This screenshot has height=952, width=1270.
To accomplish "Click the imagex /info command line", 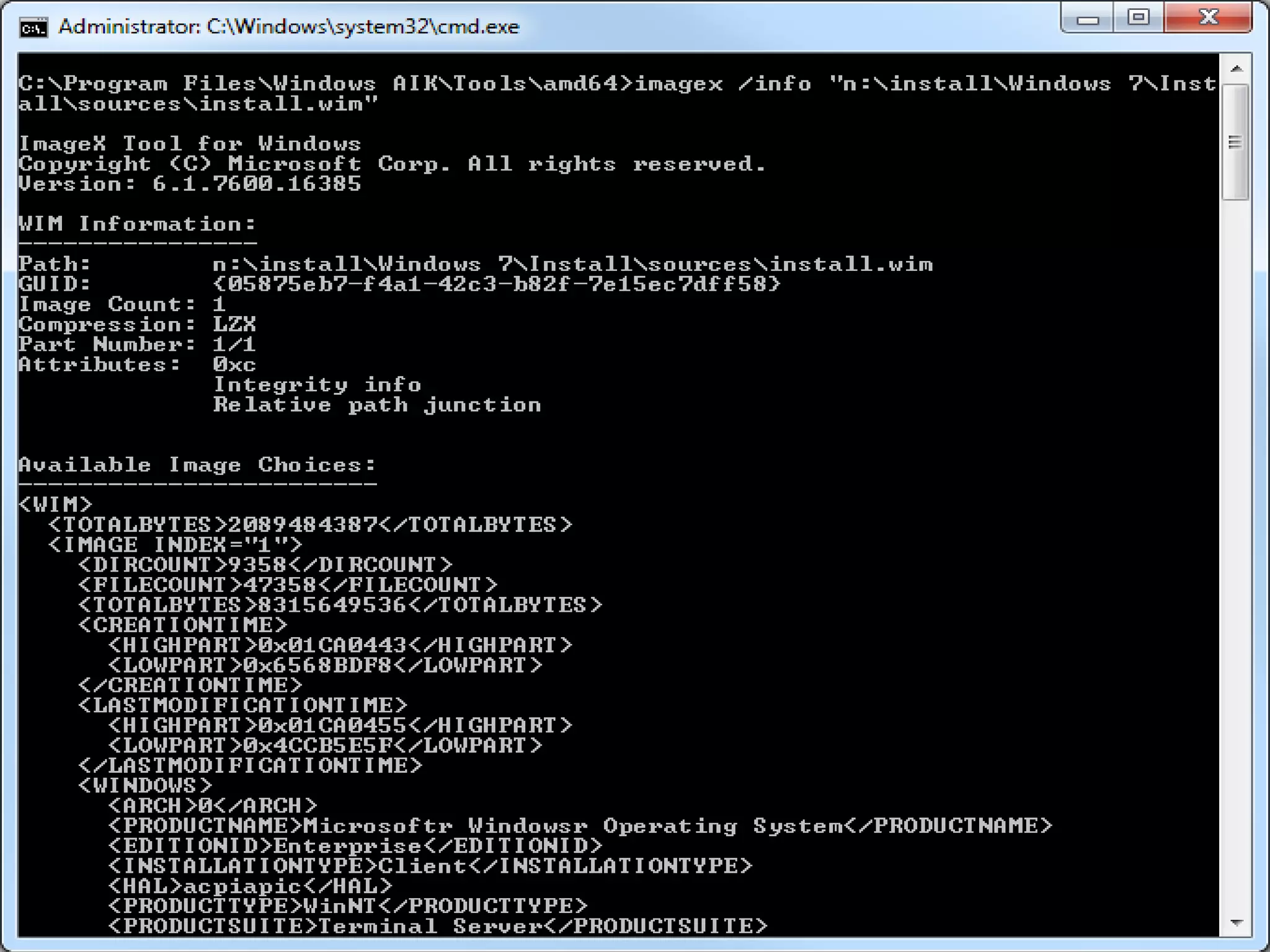I will pyautogui.click(x=618, y=94).
